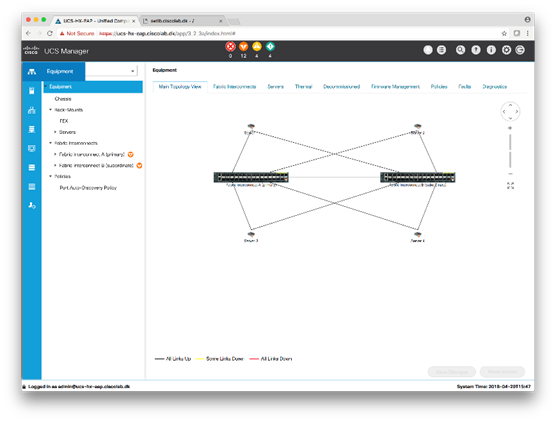556x422 pixels.
Task: Expand the Servers tree node
Action: click(55, 132)
